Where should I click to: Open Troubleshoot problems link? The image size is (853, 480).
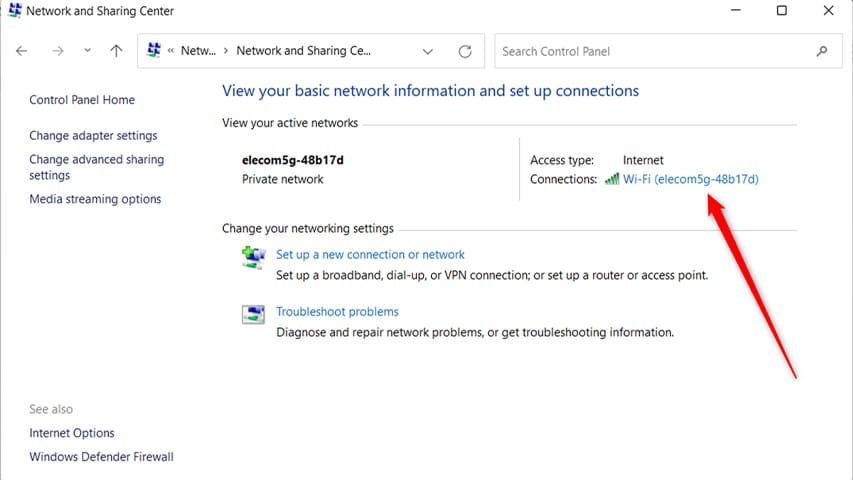pos(337,311)
